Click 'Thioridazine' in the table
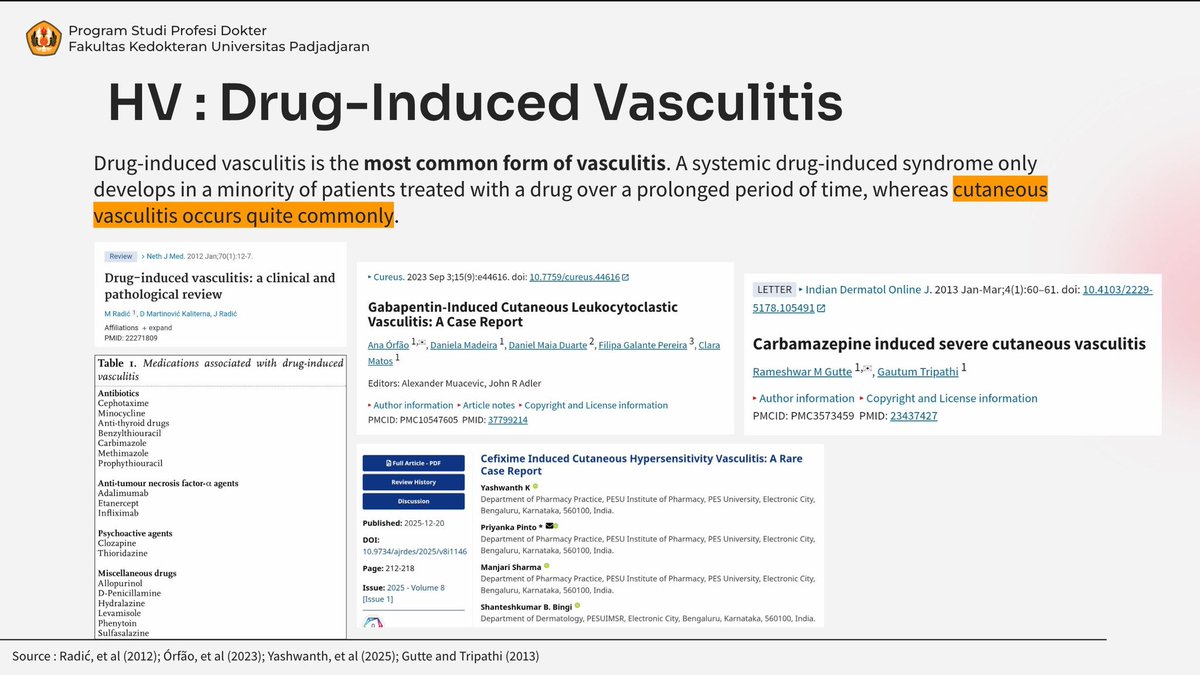 tap(122, 554)
